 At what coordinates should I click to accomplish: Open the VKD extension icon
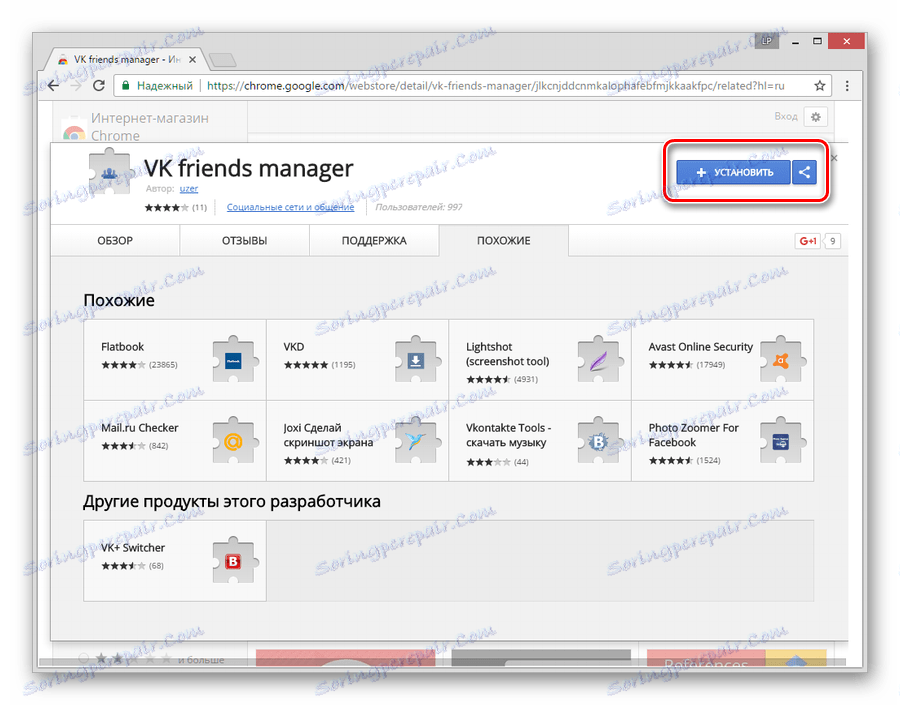click(x=416, y=360)
